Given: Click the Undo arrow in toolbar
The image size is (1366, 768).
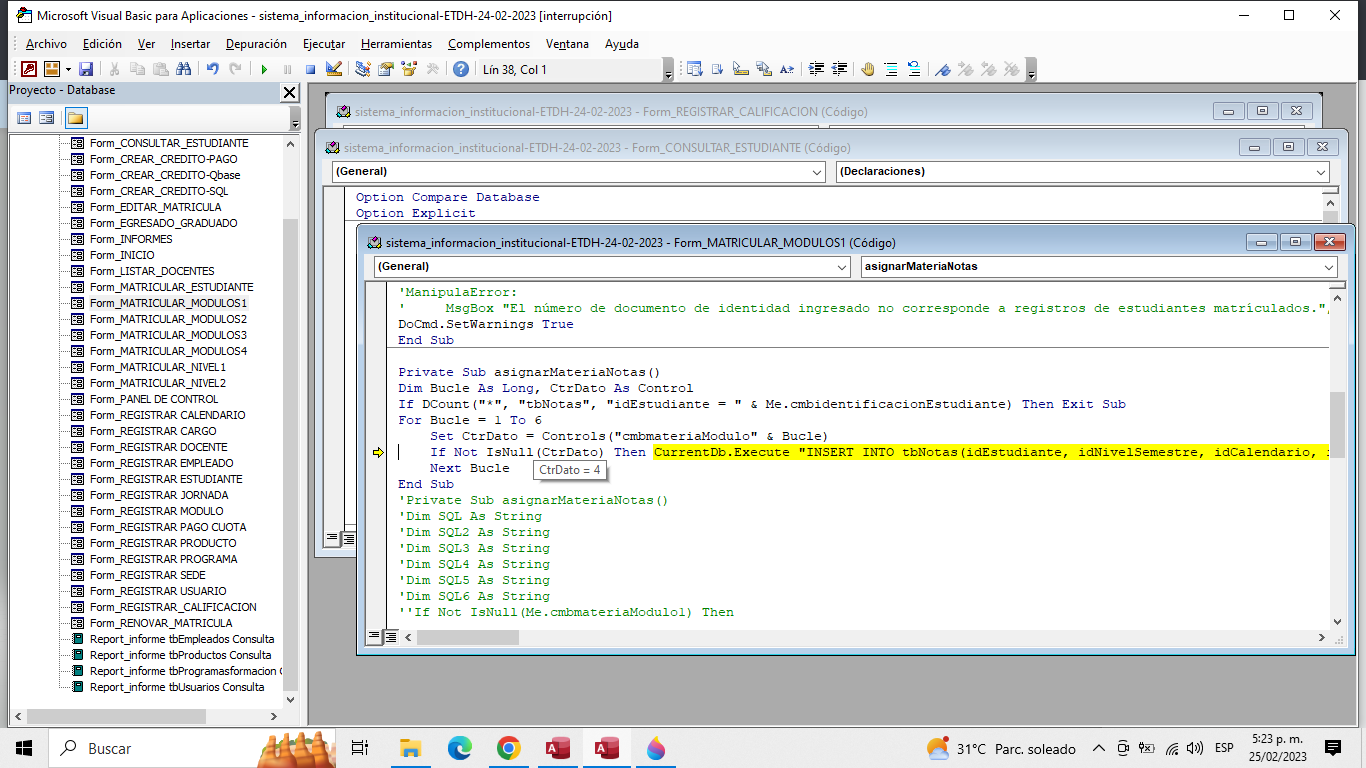Looking at the screenshot, I should (212, 69).
